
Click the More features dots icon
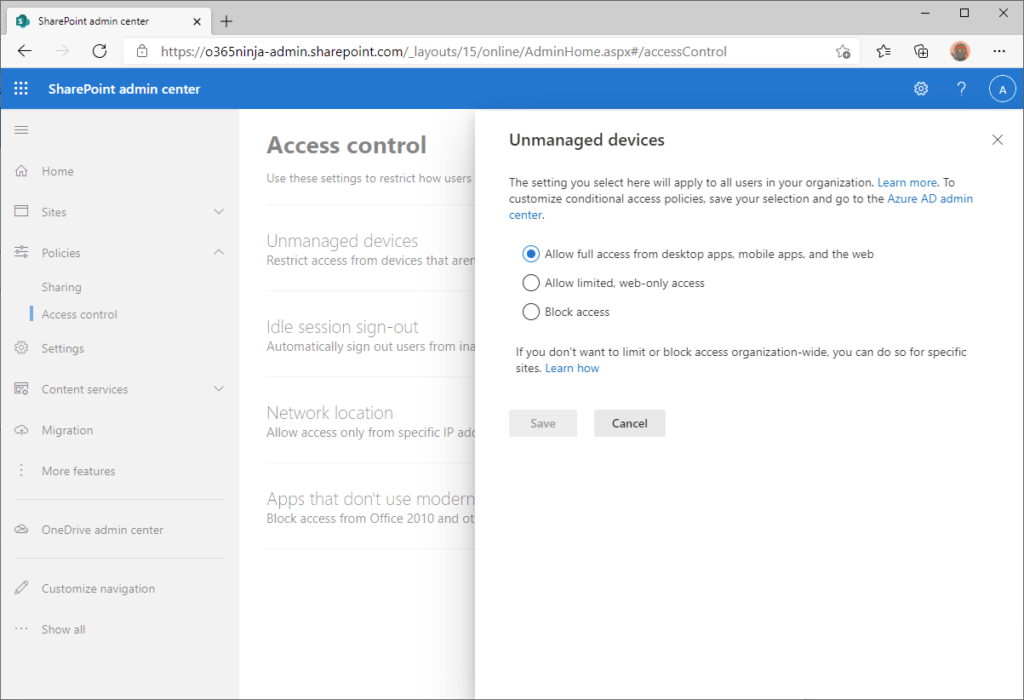click(21, 470)
